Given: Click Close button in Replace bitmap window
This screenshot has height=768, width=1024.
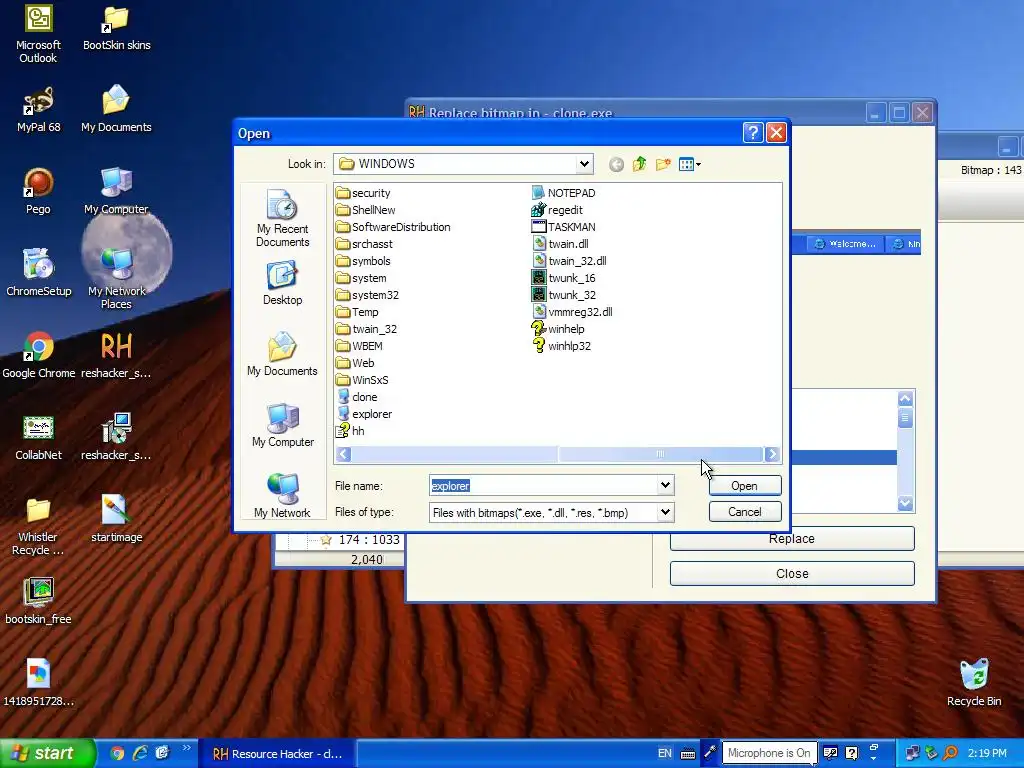Looking at the screenshot, I should click(x=792, y=573).
